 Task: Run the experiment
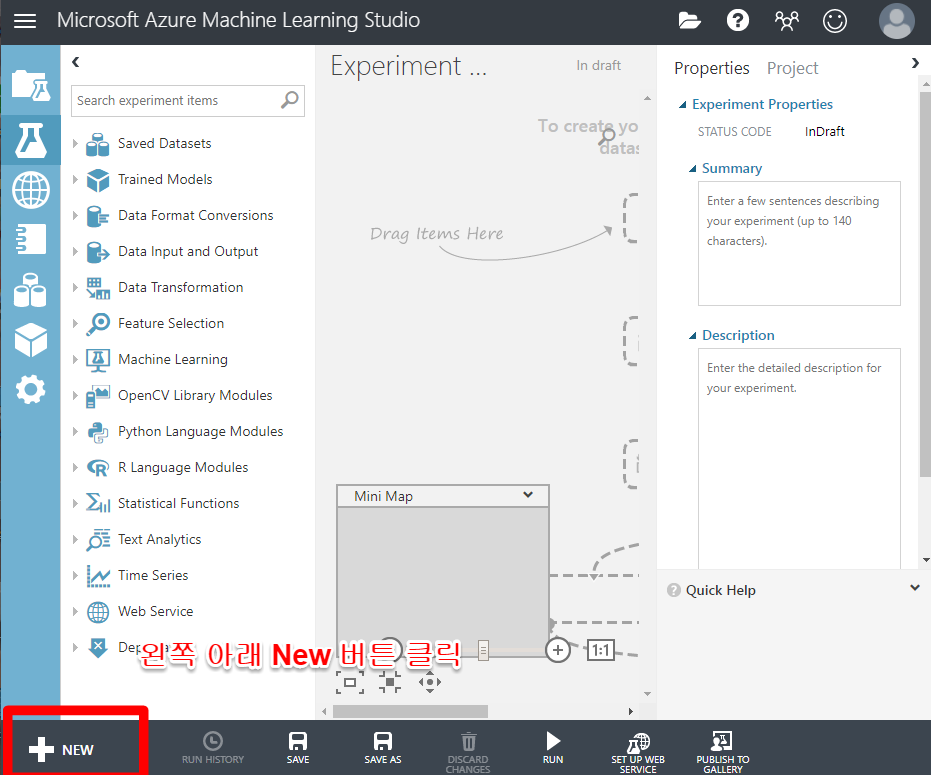click(x=553, y=748)
